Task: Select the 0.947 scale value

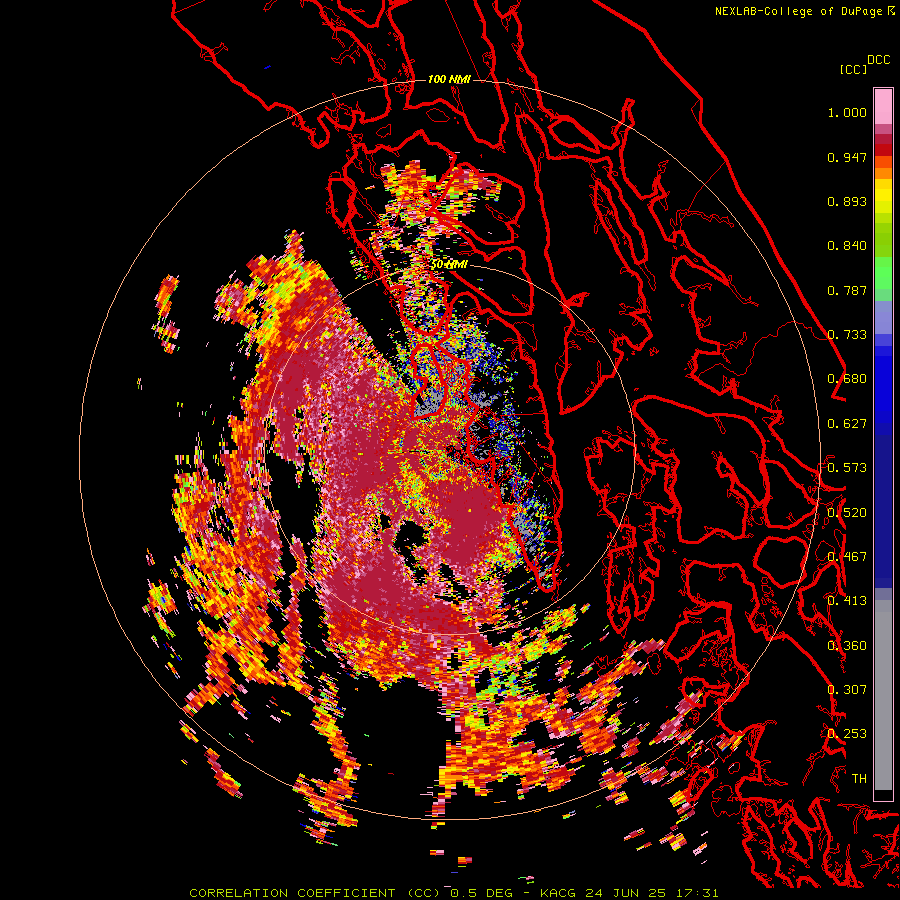Action: (847, 157)
